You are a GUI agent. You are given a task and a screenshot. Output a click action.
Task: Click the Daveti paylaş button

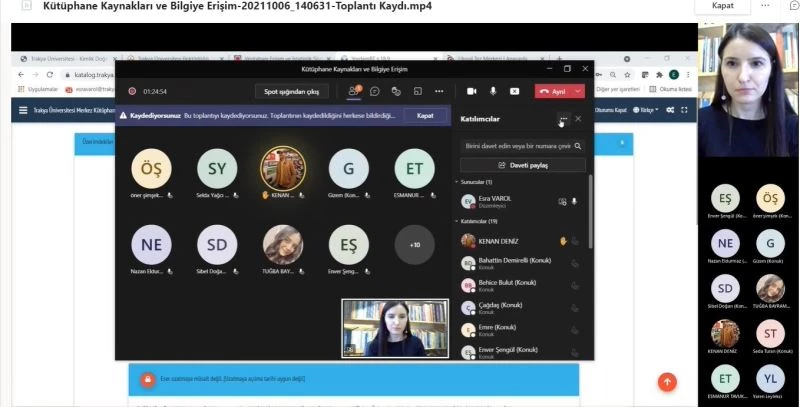521,164
